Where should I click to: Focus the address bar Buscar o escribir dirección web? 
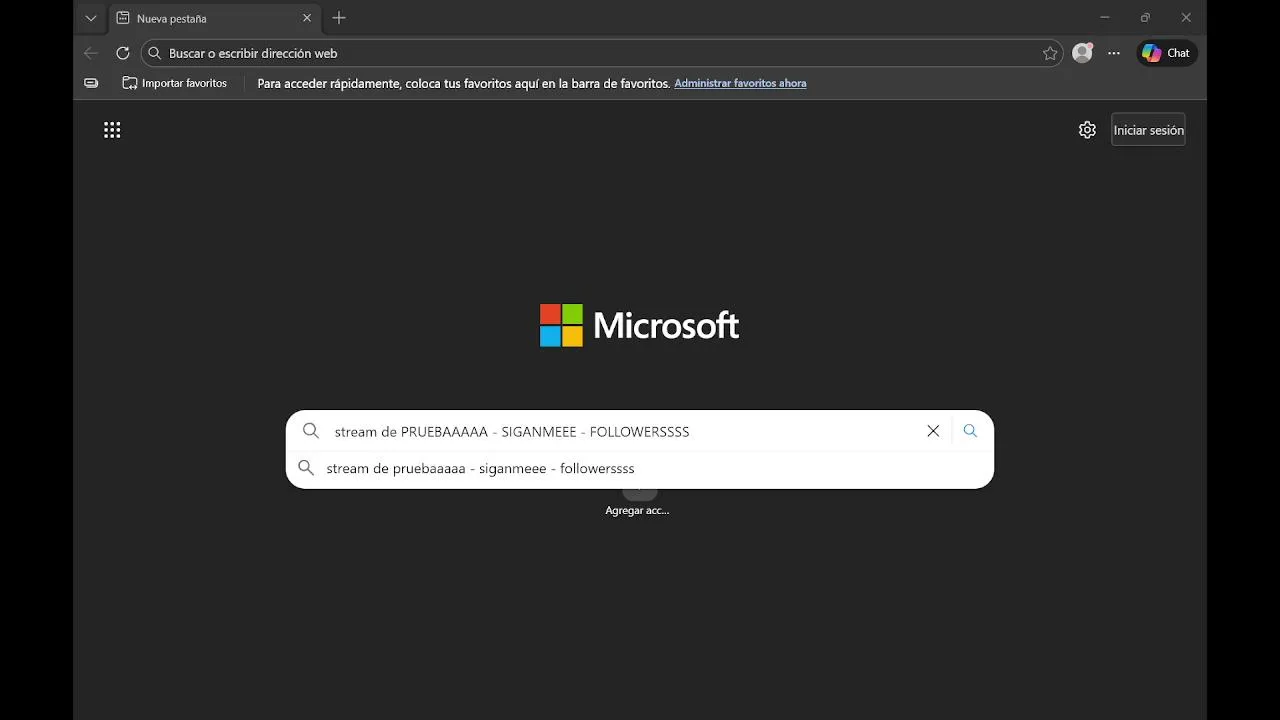coord(603,53)
